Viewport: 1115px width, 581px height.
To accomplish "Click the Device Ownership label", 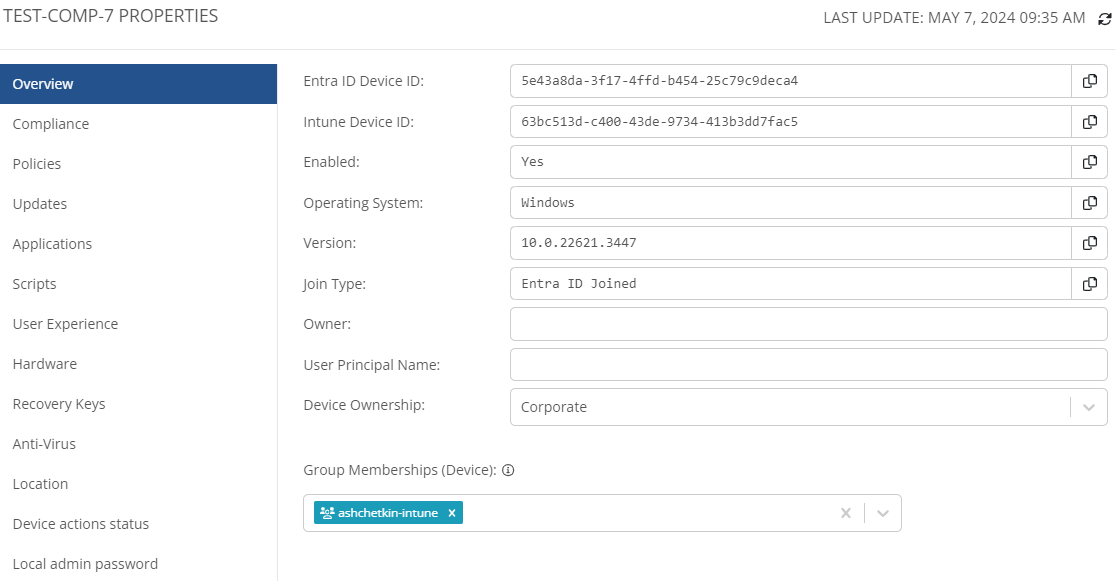I will point(364,405).
